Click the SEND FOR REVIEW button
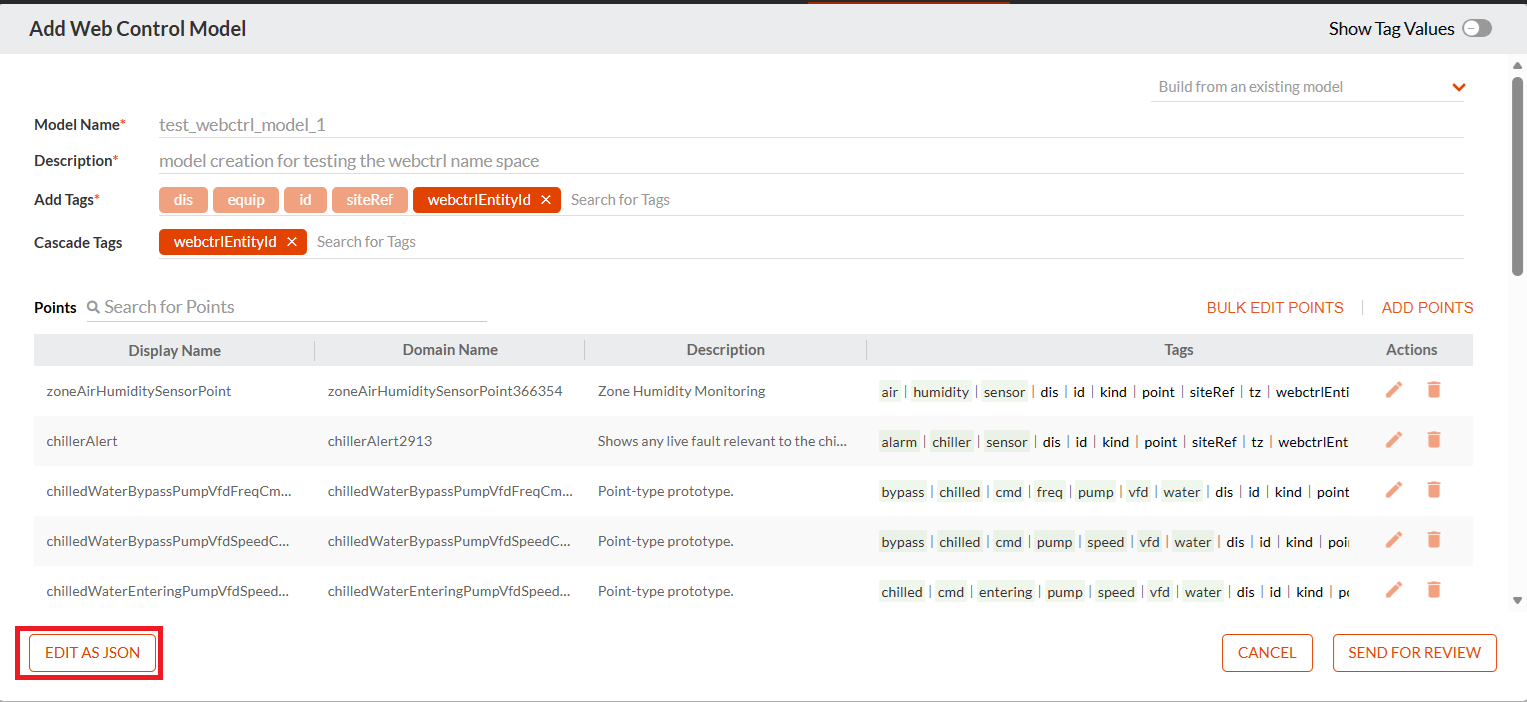This screenshot has height=702, width=1527. point(1414,653)
